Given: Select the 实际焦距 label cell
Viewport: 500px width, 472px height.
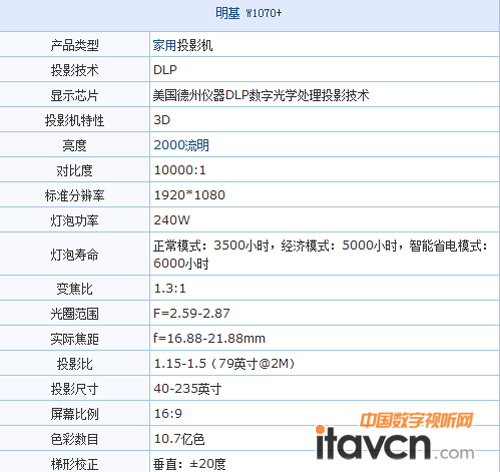Looking at the screenshot, I should point(74,338).
